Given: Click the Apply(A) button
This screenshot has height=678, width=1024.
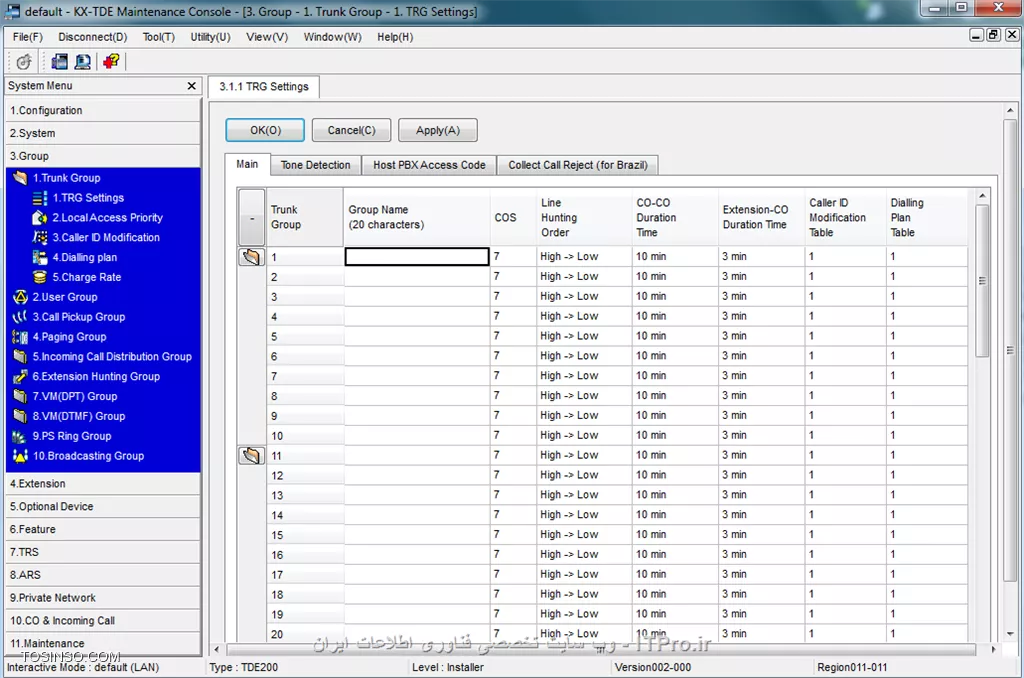Looking at the screenshot, I should [438, 130].
